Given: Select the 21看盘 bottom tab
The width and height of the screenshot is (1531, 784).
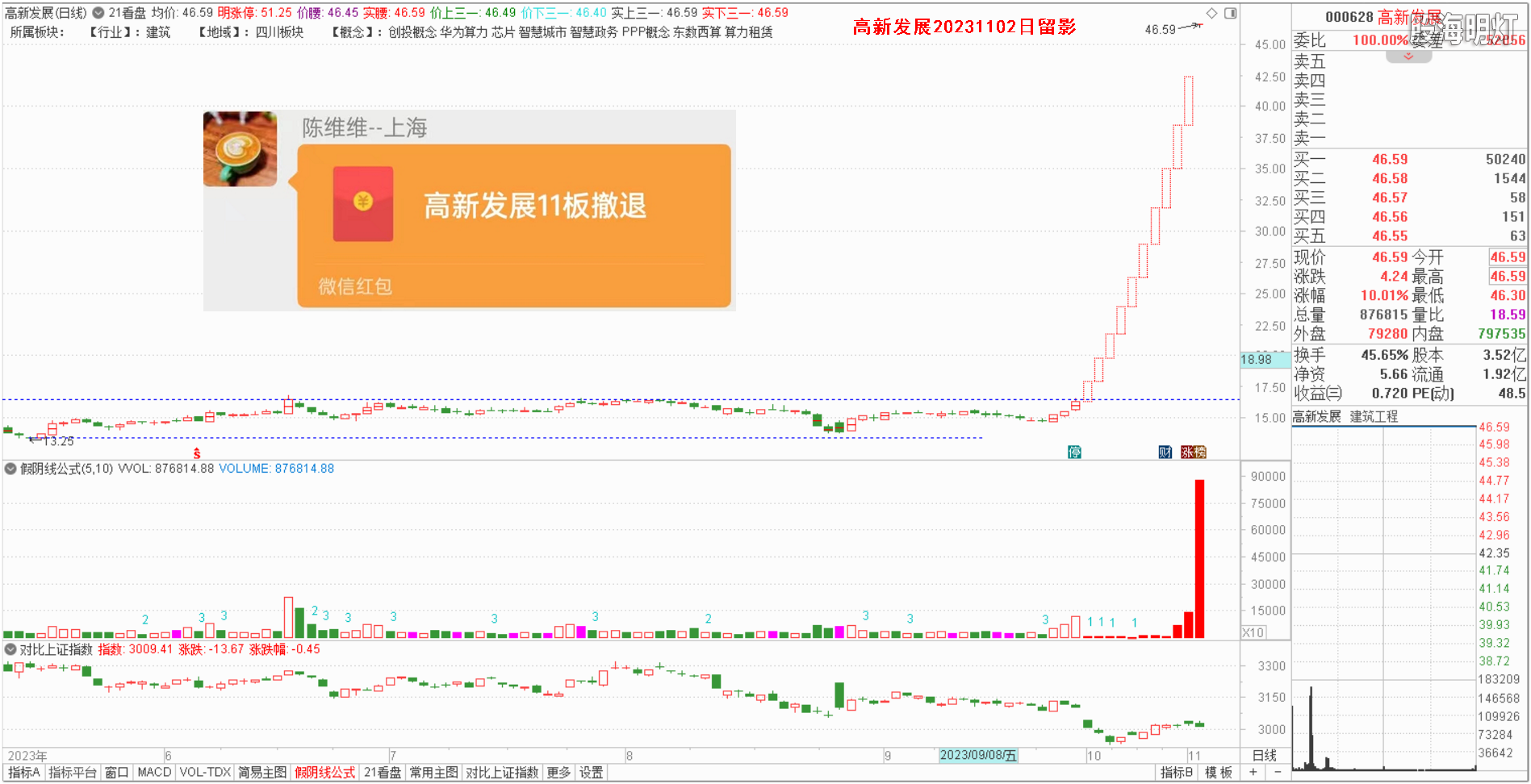Looking at the screenshot, I should click(383, 773).
